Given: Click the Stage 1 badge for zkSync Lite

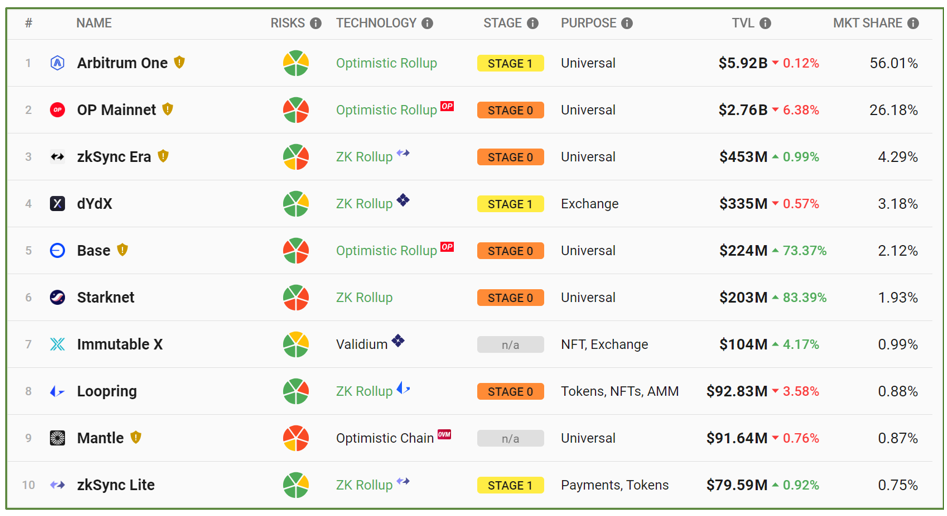Looking at the screenshot, I should click(x=510, y=485).
